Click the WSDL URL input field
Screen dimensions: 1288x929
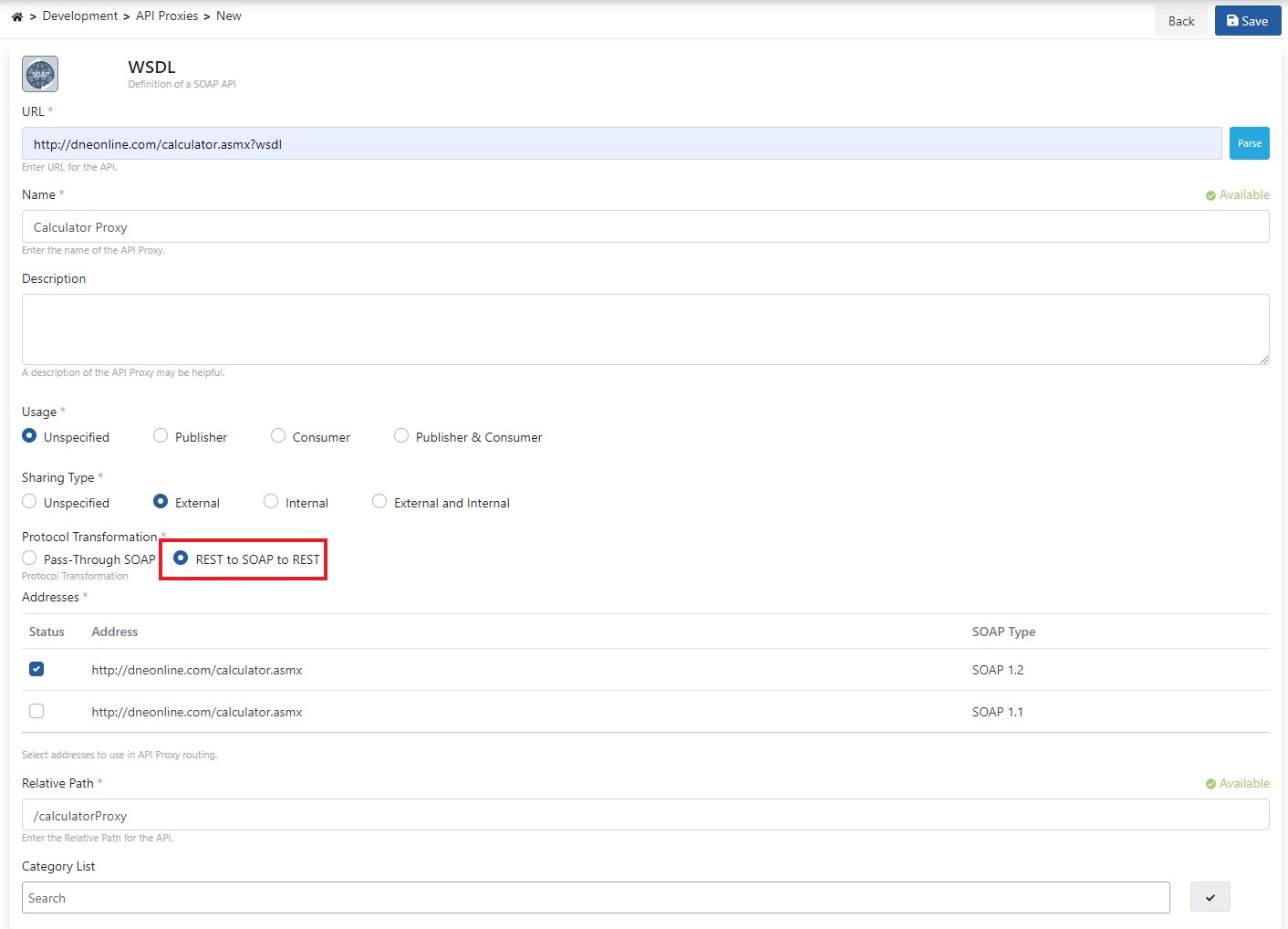pos(620,144)
